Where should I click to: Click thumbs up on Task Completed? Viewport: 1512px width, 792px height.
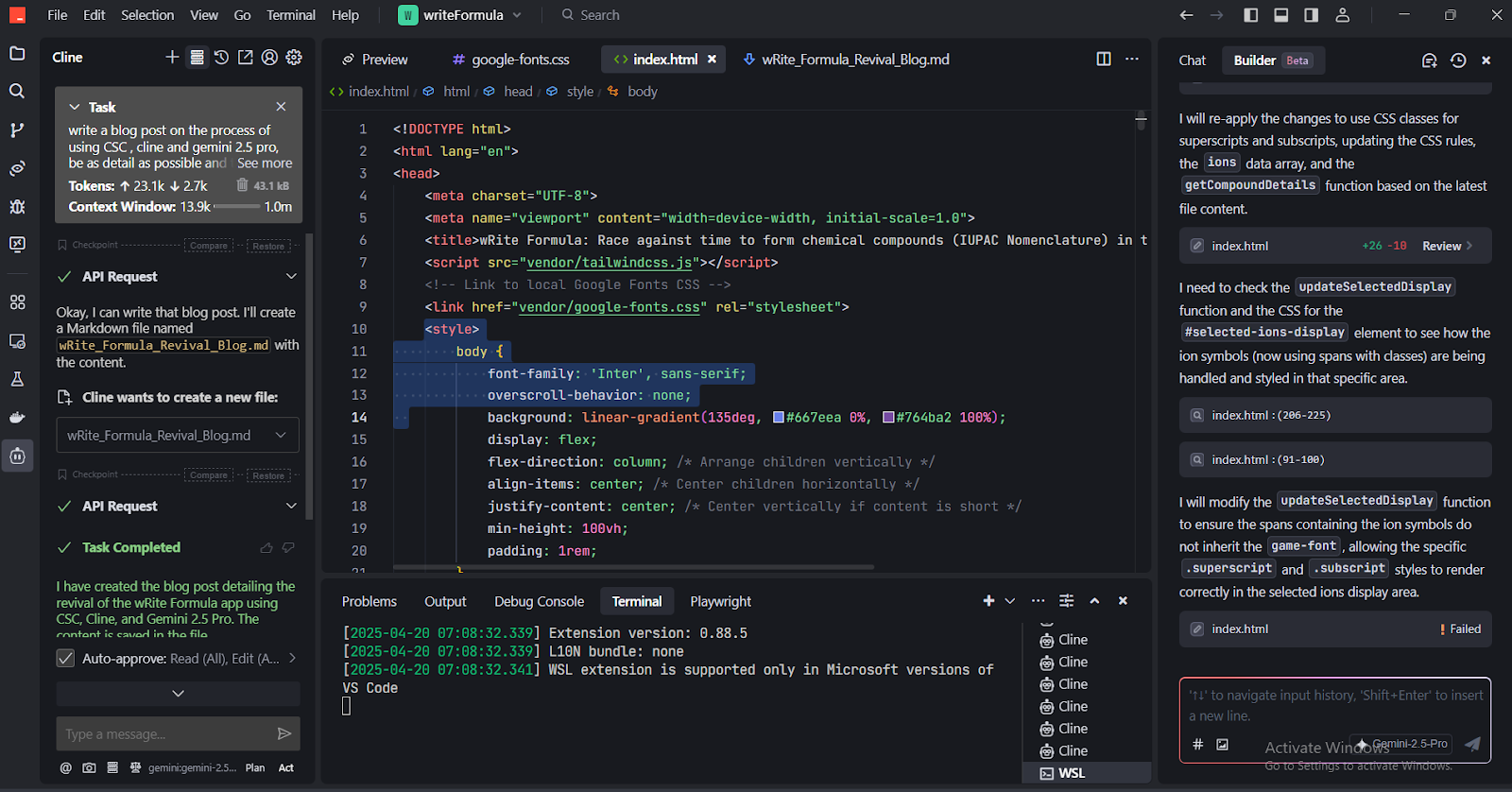[x=266, y=547]
